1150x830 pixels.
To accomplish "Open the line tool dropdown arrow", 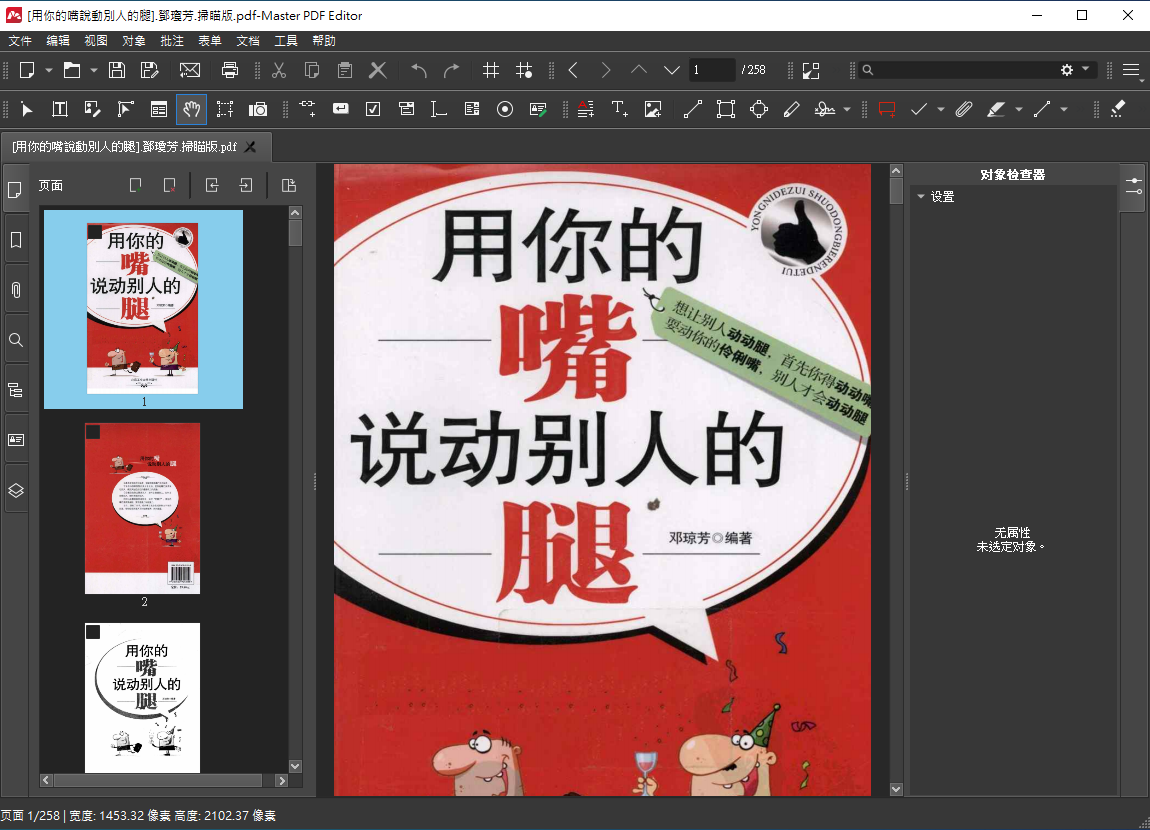I will coord(1064,110).
